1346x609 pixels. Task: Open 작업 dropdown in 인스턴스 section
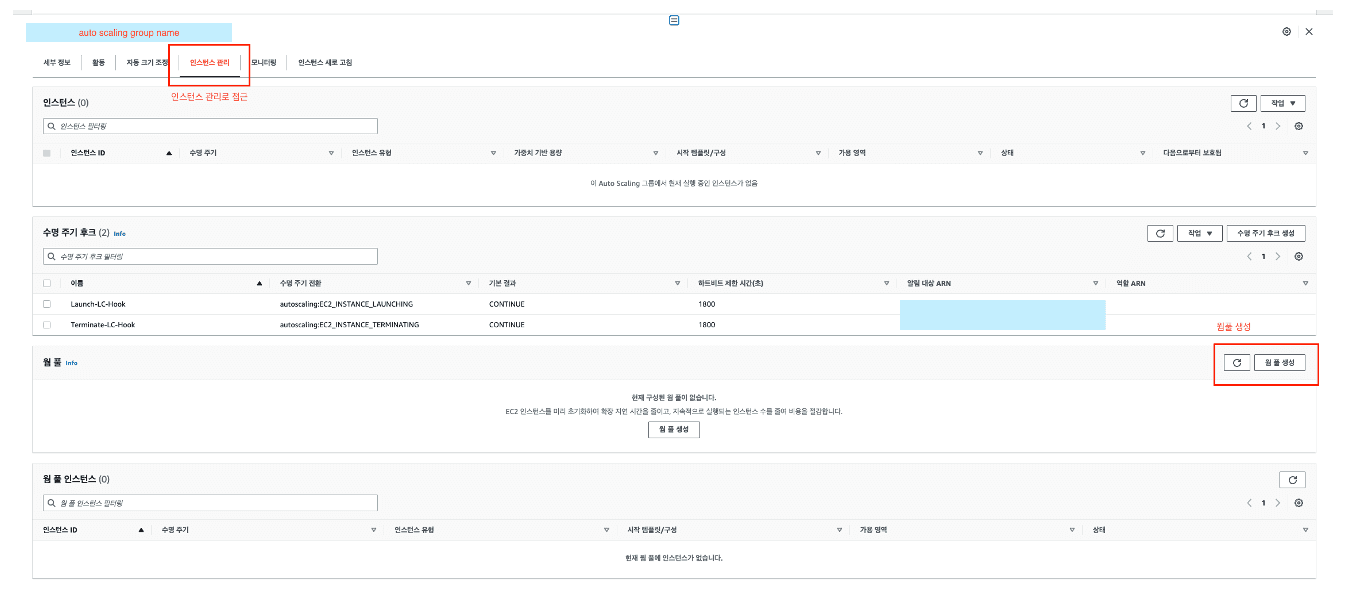1282,103
